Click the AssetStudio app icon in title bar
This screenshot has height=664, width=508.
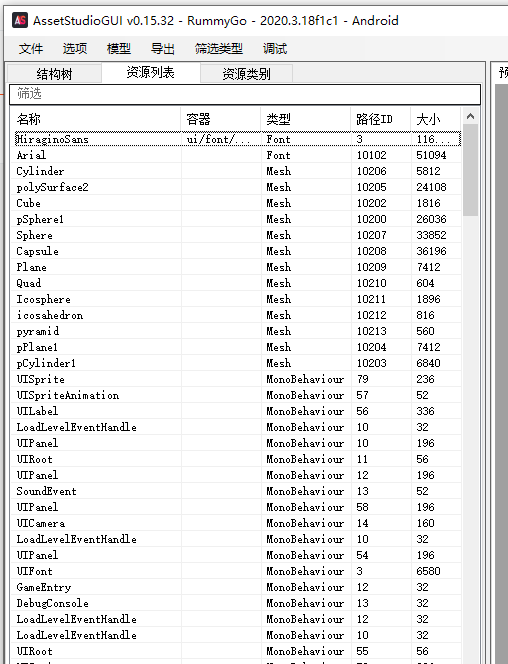point(20,20)
